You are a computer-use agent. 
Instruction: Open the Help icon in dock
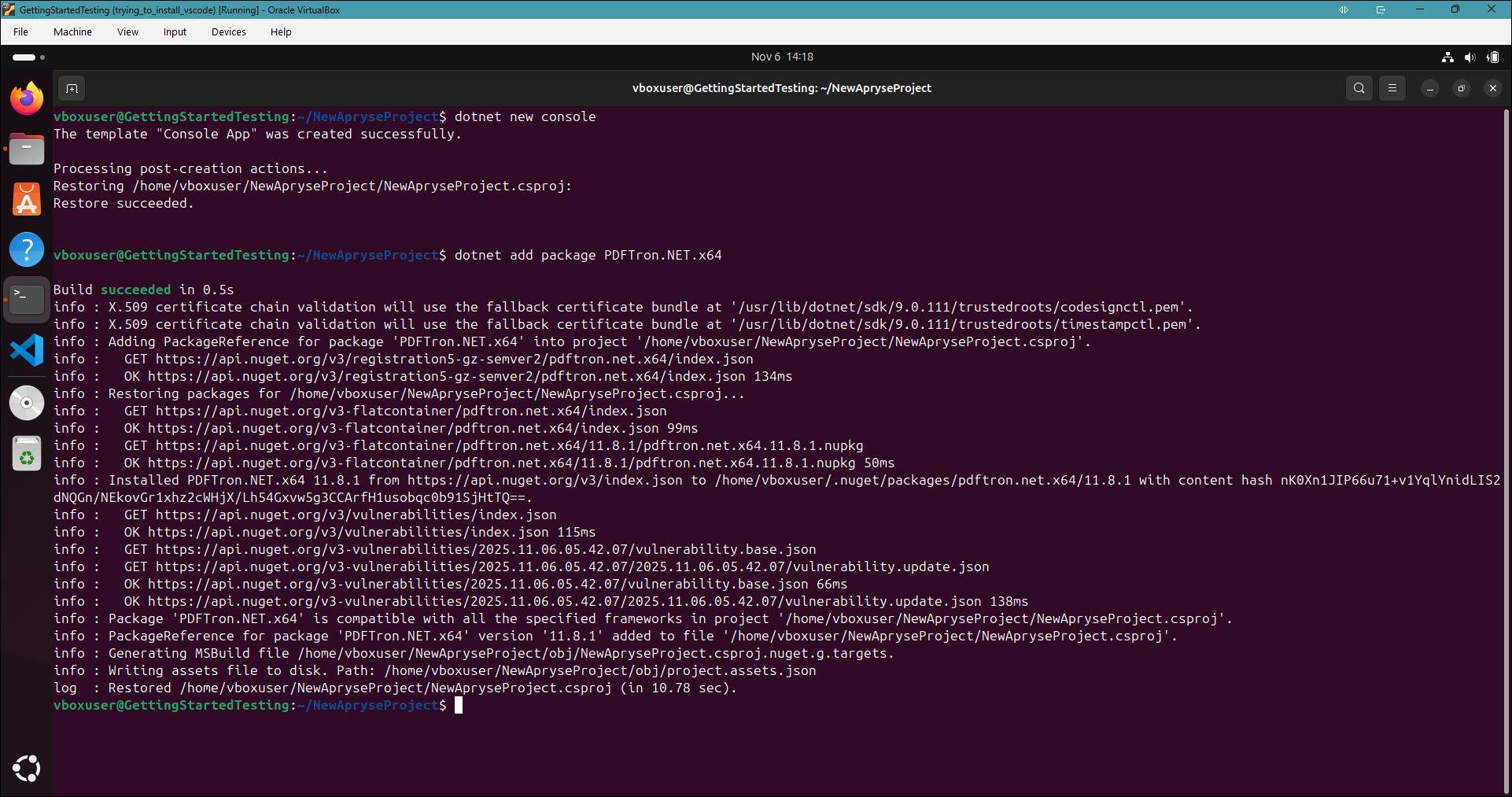point(27,249)
